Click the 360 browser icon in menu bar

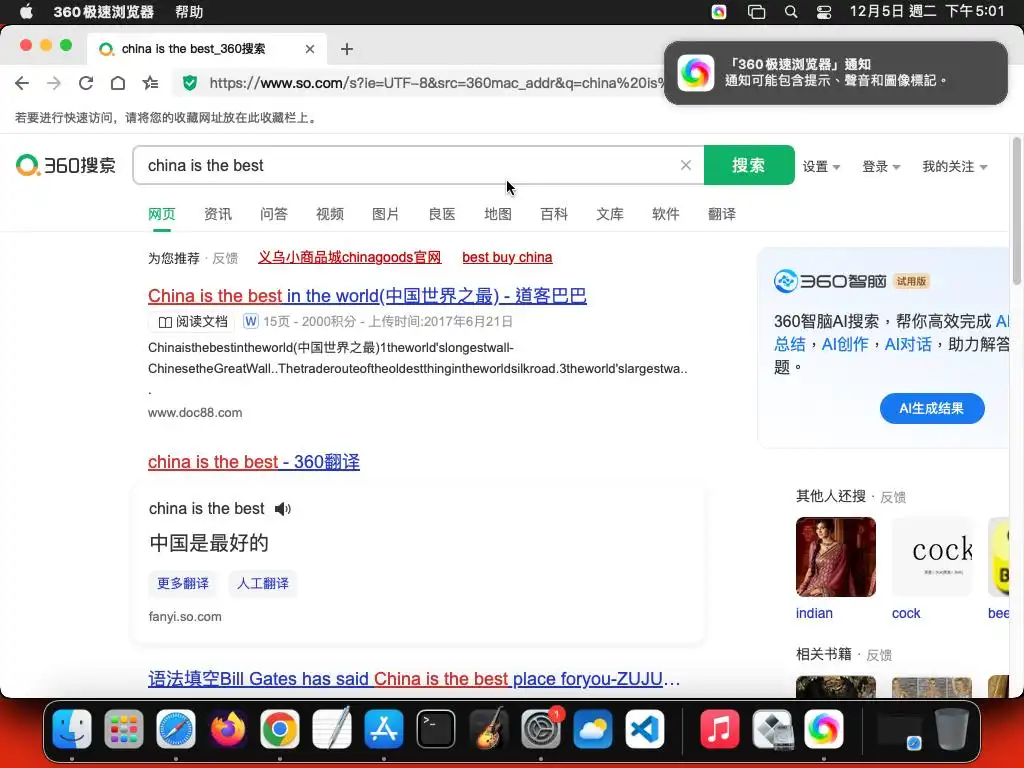pos(719,12)
